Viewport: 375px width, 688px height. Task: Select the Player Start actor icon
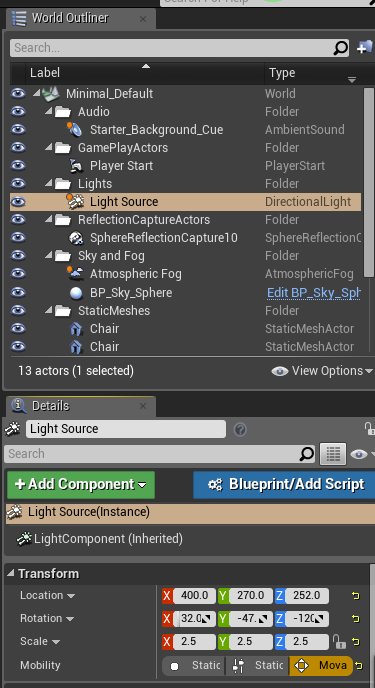(x=76, y=165)
